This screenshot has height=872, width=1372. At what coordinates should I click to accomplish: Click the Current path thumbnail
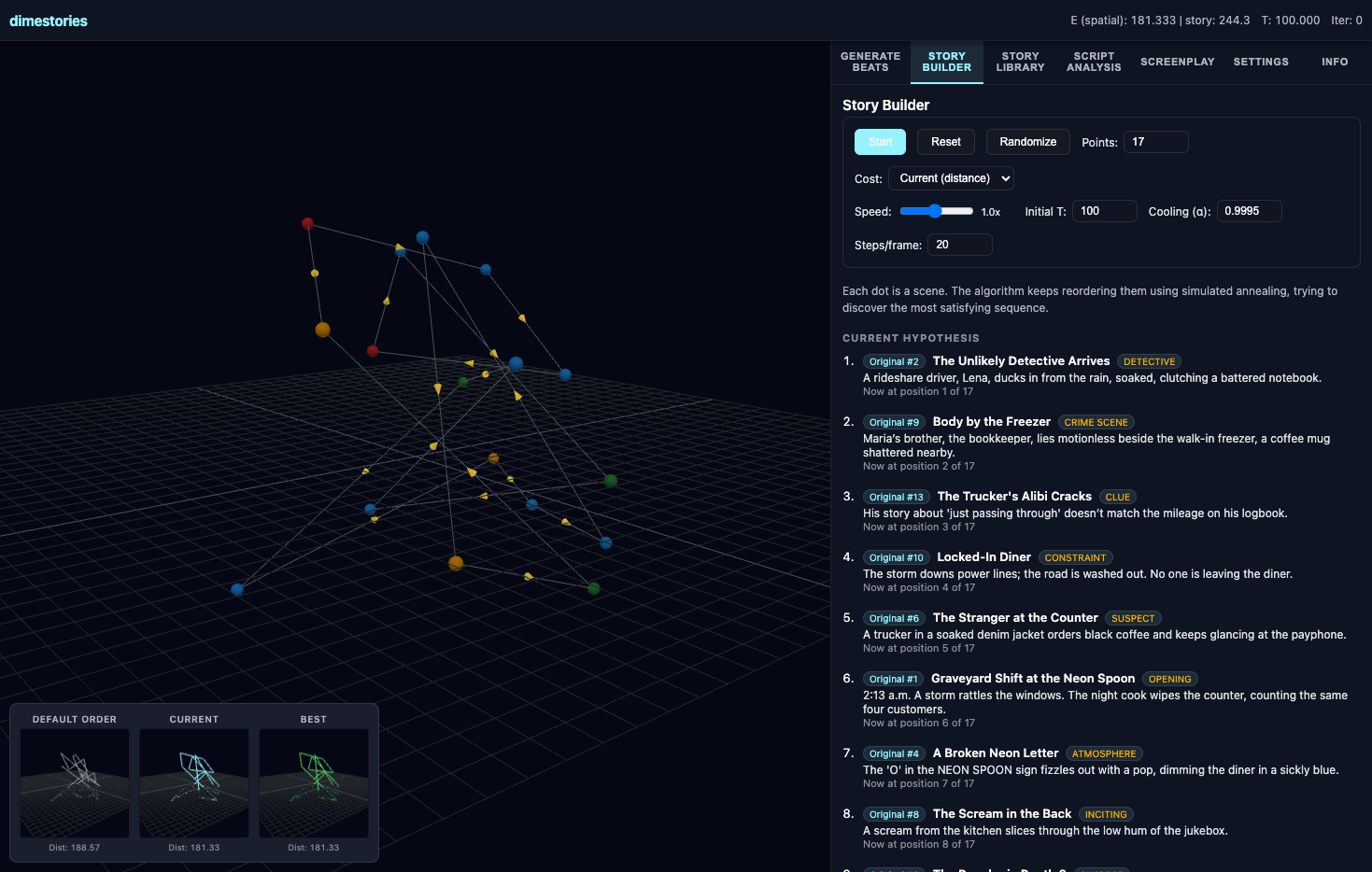(194, 782)
